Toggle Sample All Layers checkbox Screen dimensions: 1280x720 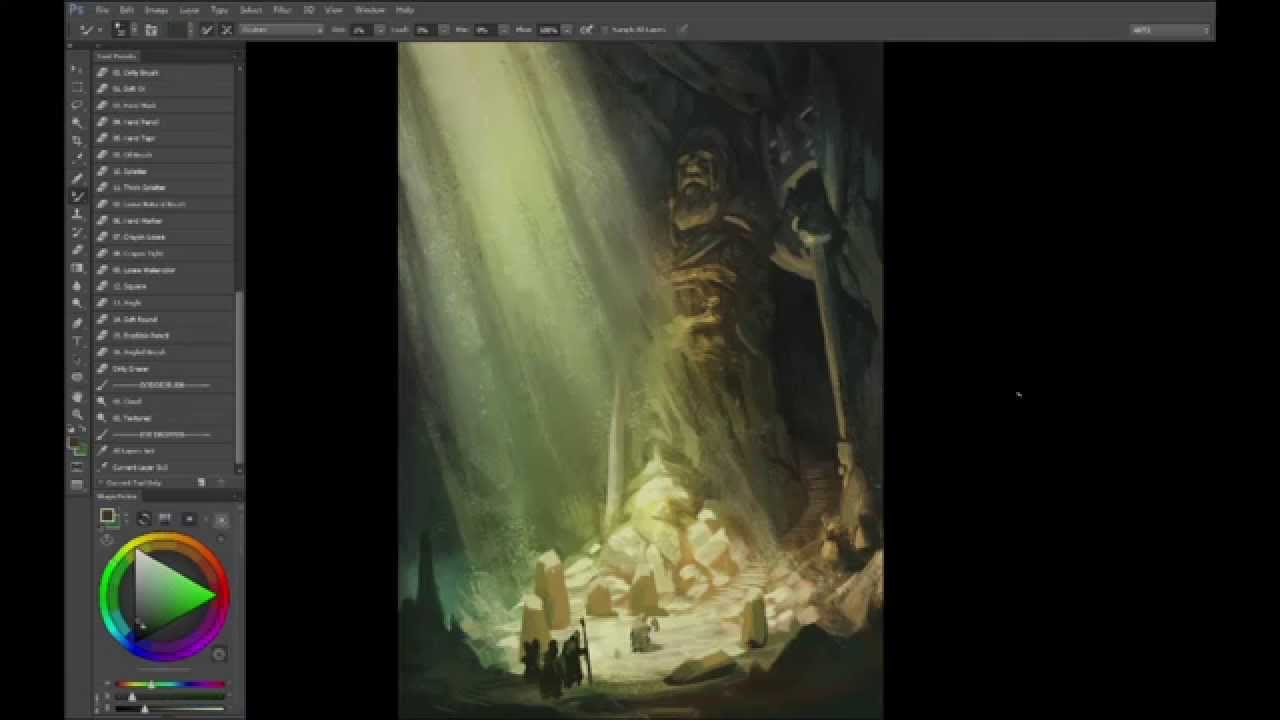pos(606,30)
